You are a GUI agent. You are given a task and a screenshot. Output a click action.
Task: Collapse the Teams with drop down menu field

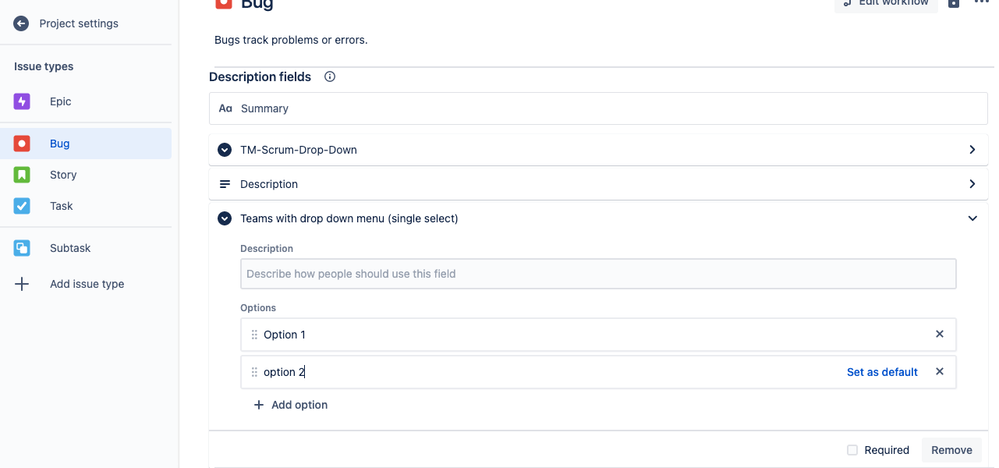972,218
